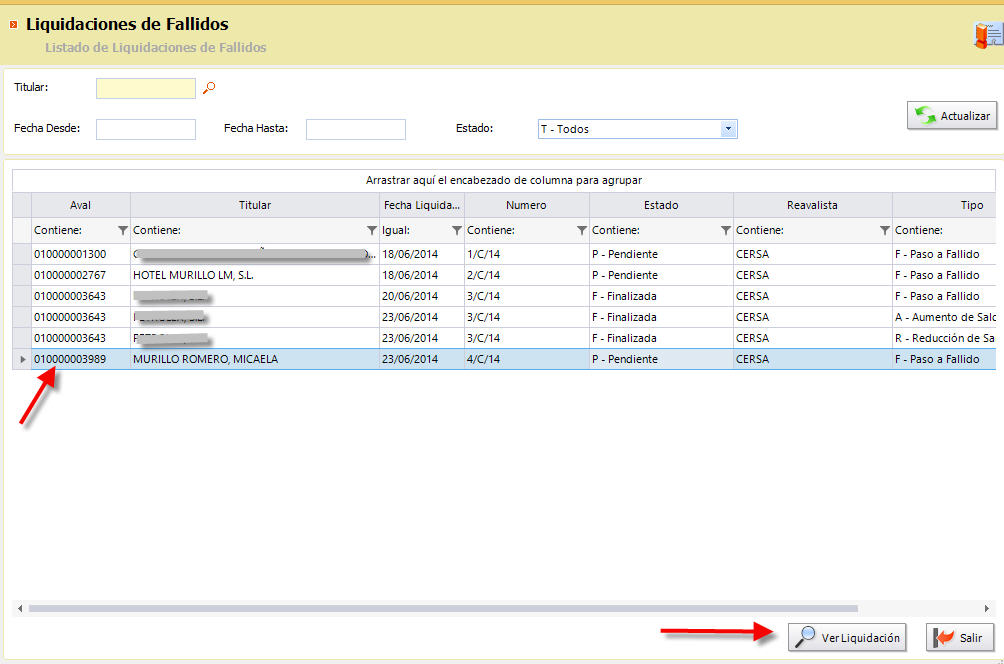Sort by the Aval column header
The width and height of the screenshot is (1004, 664).
click(x=81, y=205)
